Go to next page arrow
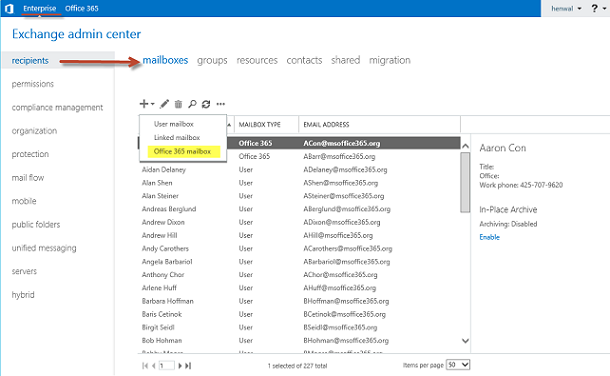 pyautogui.click(x=180, y=366)
